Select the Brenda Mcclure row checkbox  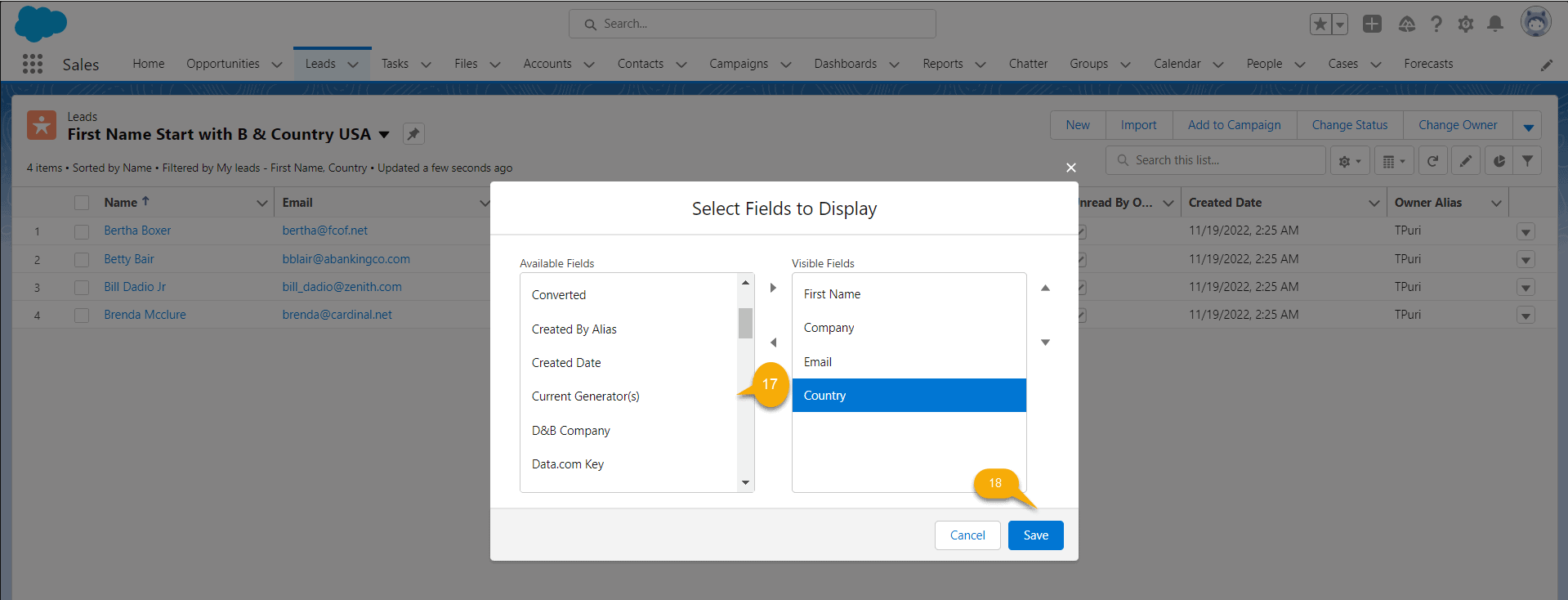[x=82, y=316]
